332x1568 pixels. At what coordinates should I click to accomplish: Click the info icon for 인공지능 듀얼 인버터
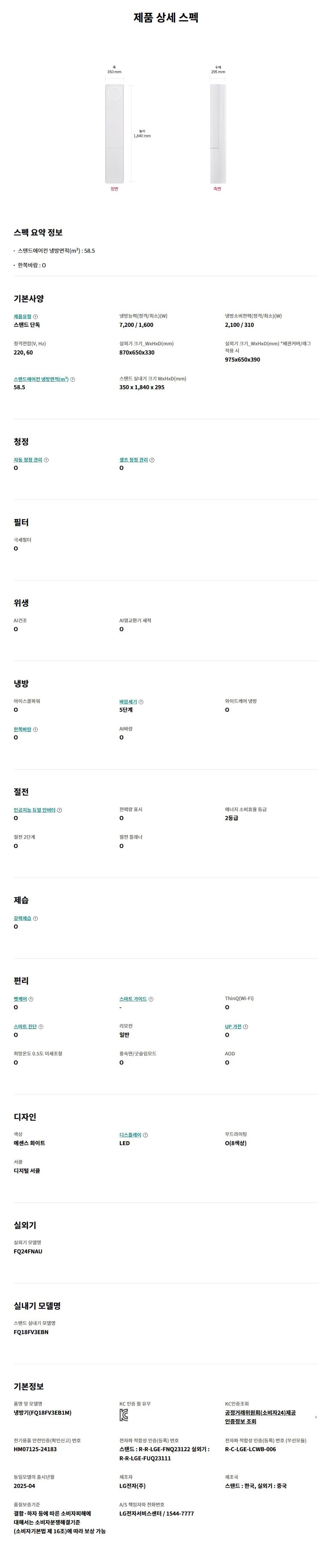[x=60, y=810]
